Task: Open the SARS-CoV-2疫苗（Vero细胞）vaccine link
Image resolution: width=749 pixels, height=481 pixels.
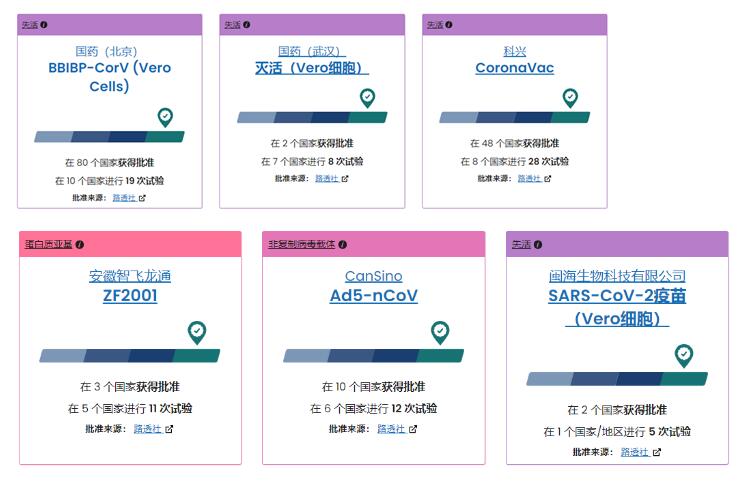Action: pos(617,307)
